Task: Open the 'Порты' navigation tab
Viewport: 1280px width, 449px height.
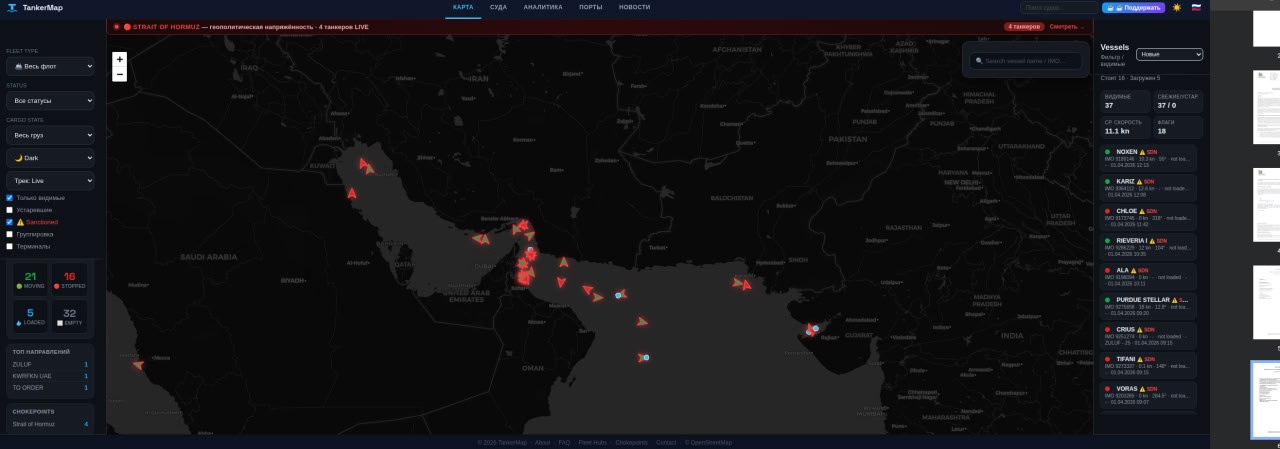Action: (x=590, y=7)
